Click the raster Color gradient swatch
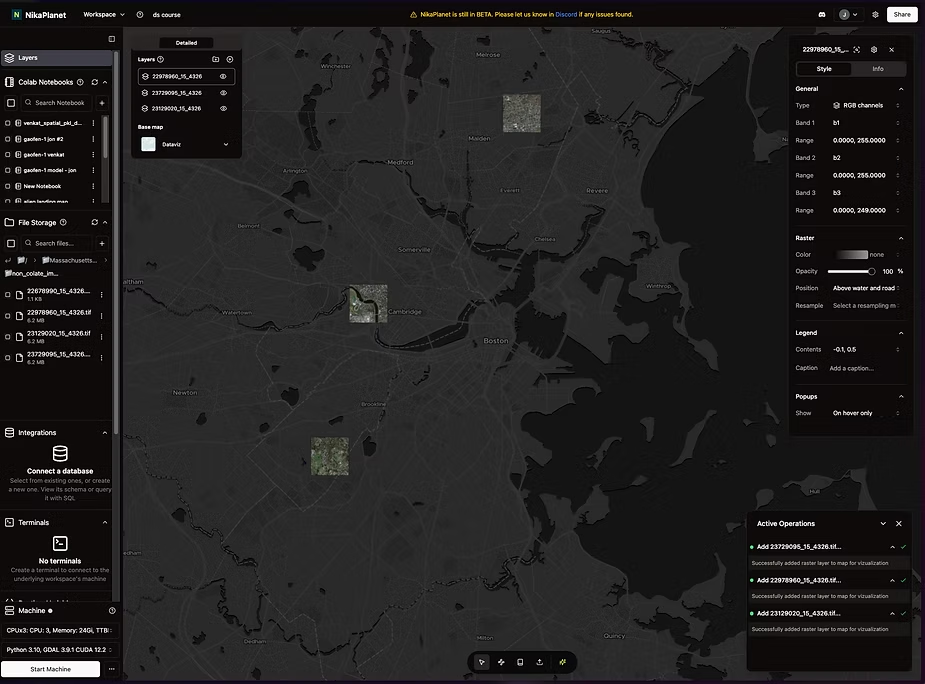The width and height of the screenshot is (925, 684). [x=851, y=255]
